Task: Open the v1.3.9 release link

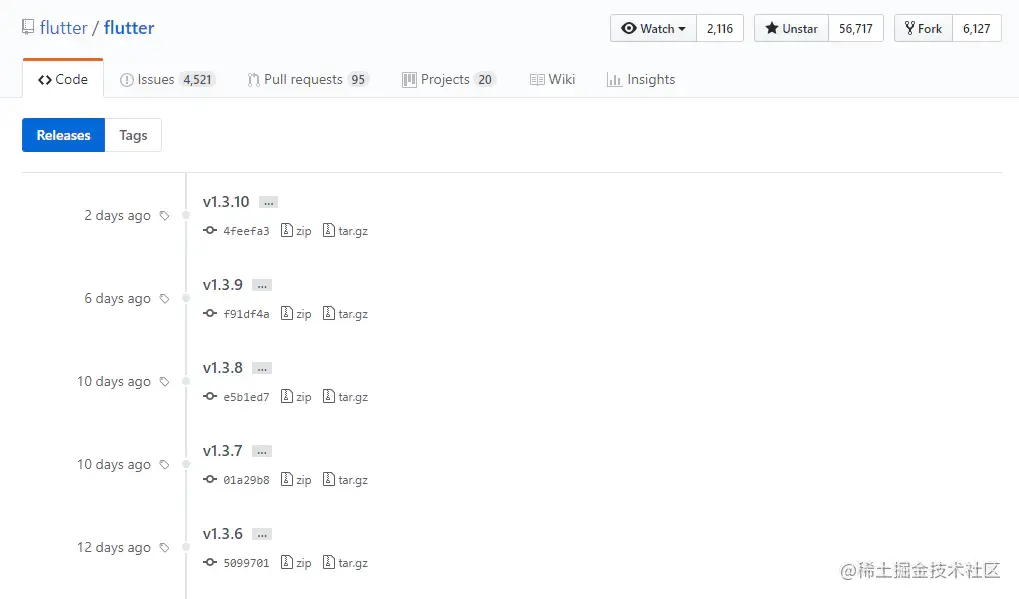Action: (x=222, y=285)
